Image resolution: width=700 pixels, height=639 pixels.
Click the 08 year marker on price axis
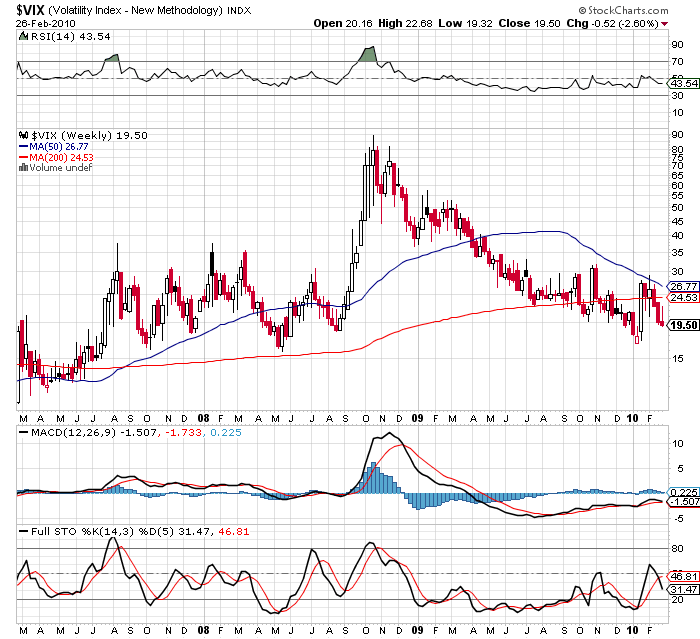[x=203, y=418]
